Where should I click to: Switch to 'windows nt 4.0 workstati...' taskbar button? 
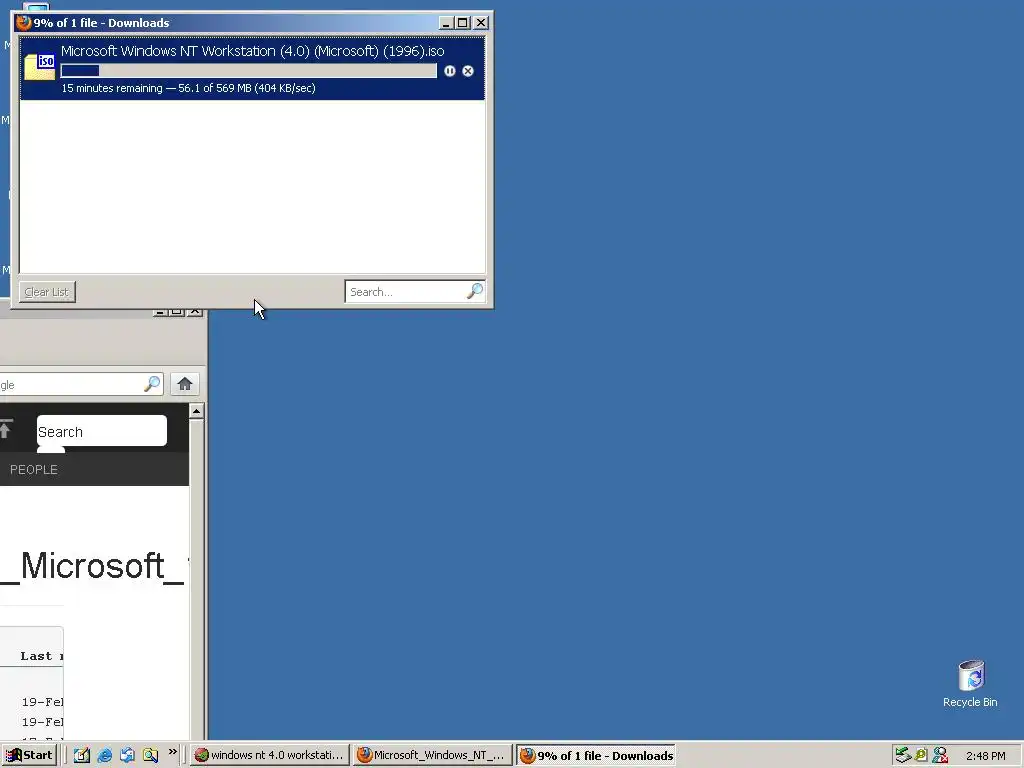270,756
